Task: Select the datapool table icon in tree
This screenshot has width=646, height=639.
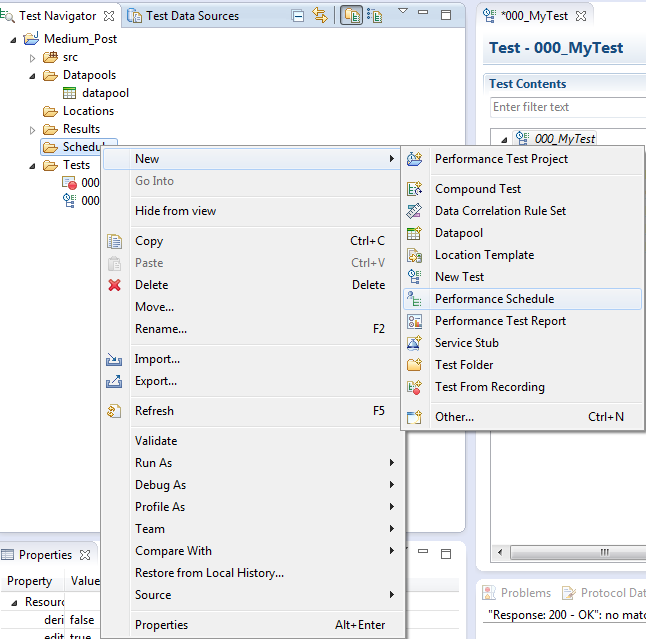Action: (69, 93)
